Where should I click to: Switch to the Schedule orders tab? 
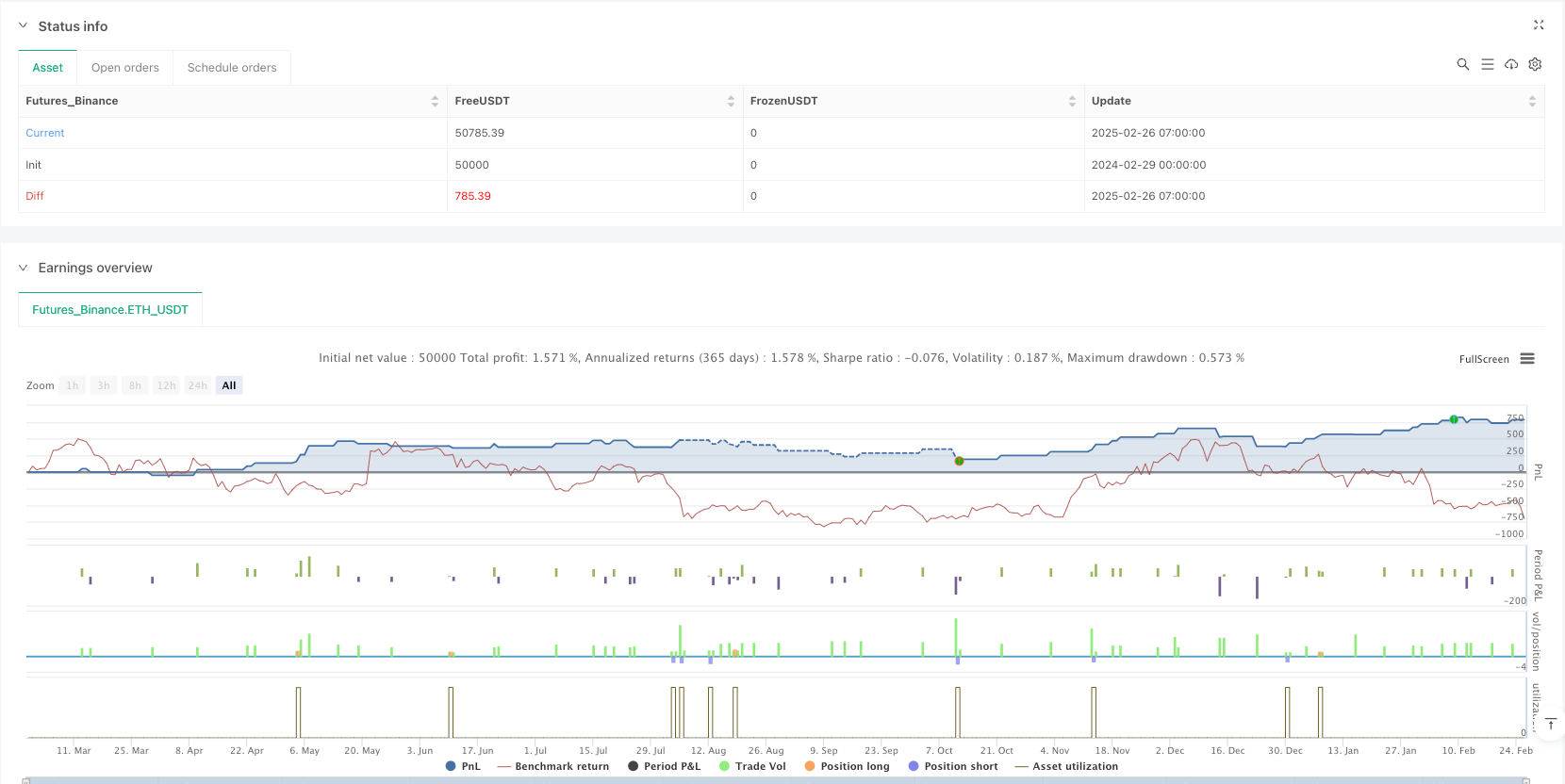tap(232, 68)
